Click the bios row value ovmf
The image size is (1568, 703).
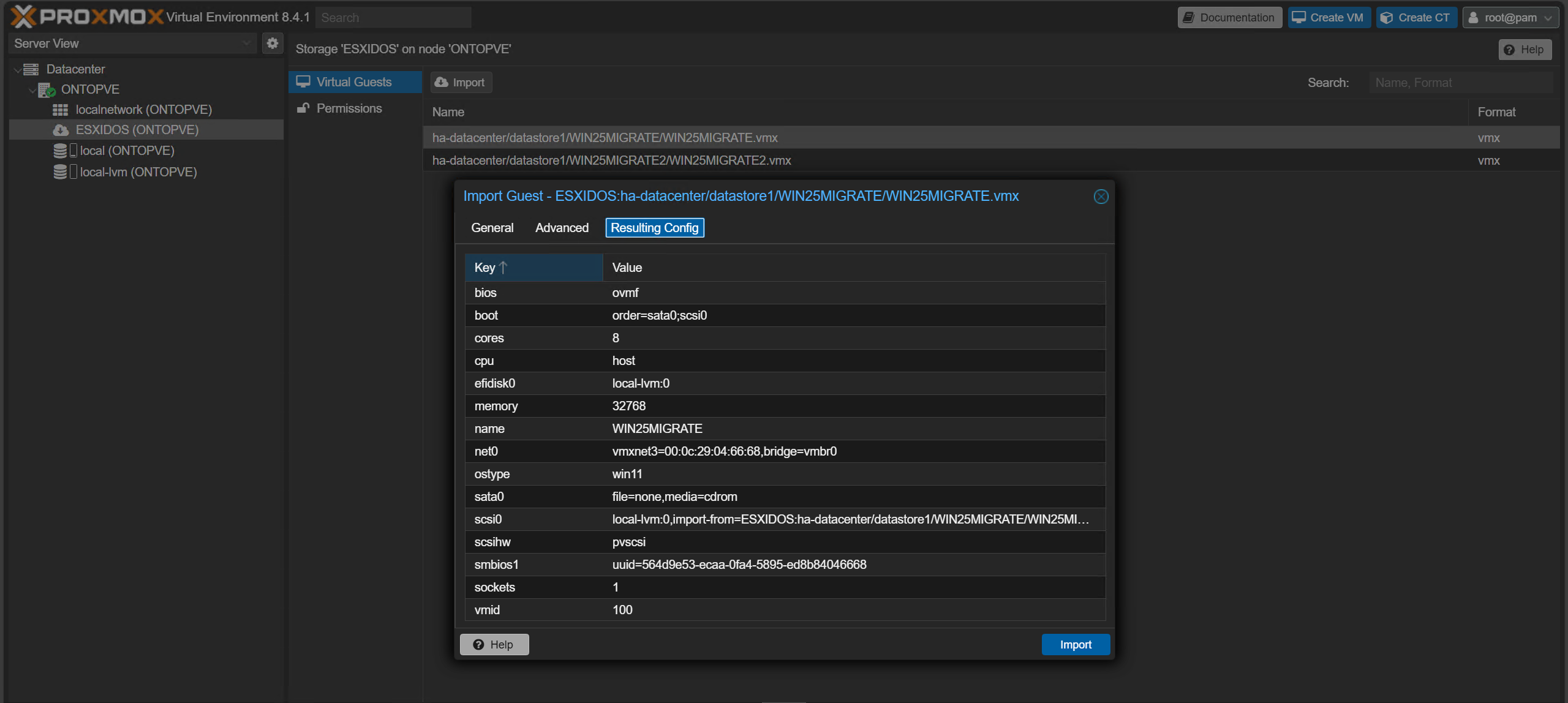[x=625, y=293]
